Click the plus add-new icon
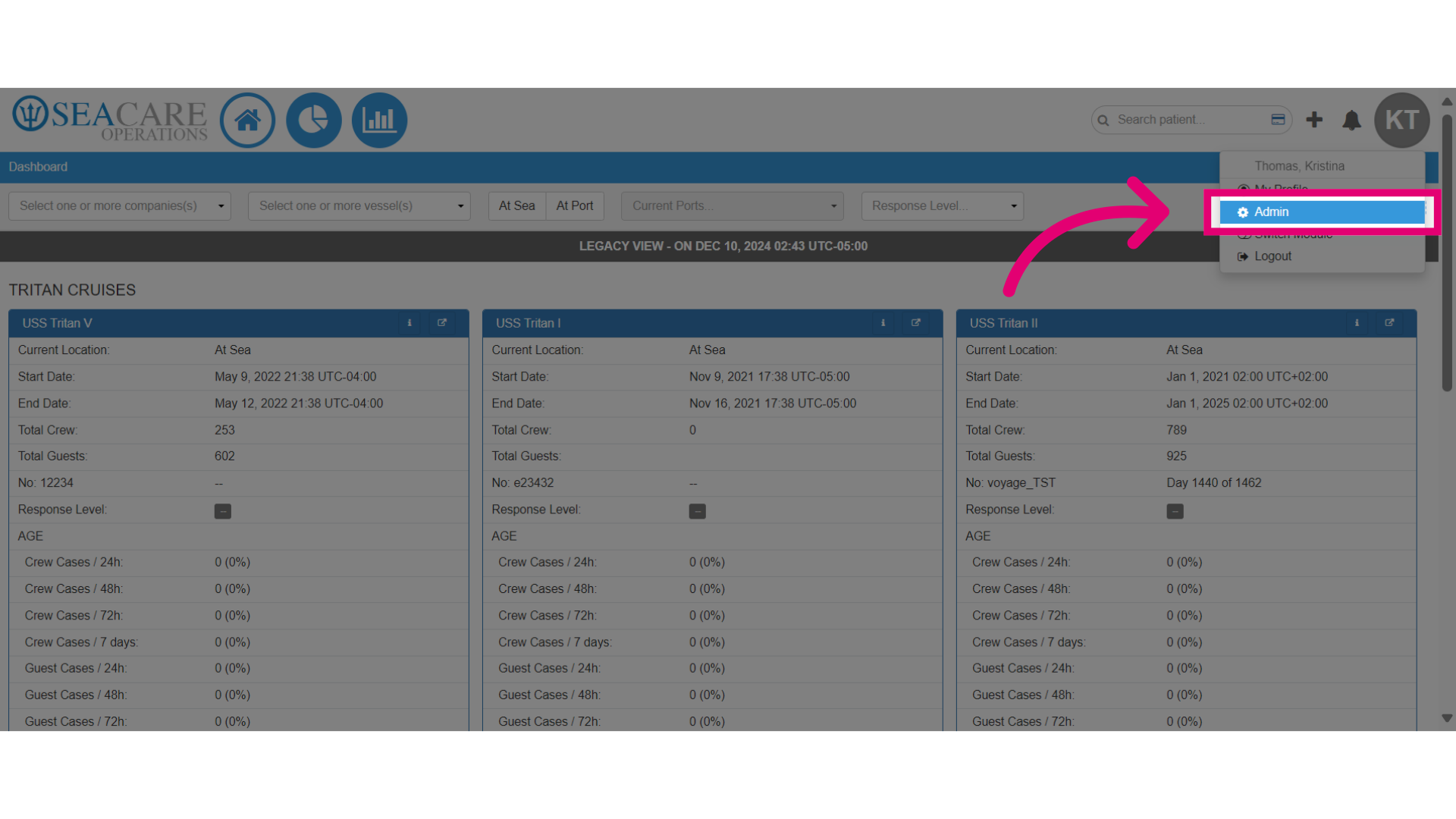 click(x=1314, y=120)
